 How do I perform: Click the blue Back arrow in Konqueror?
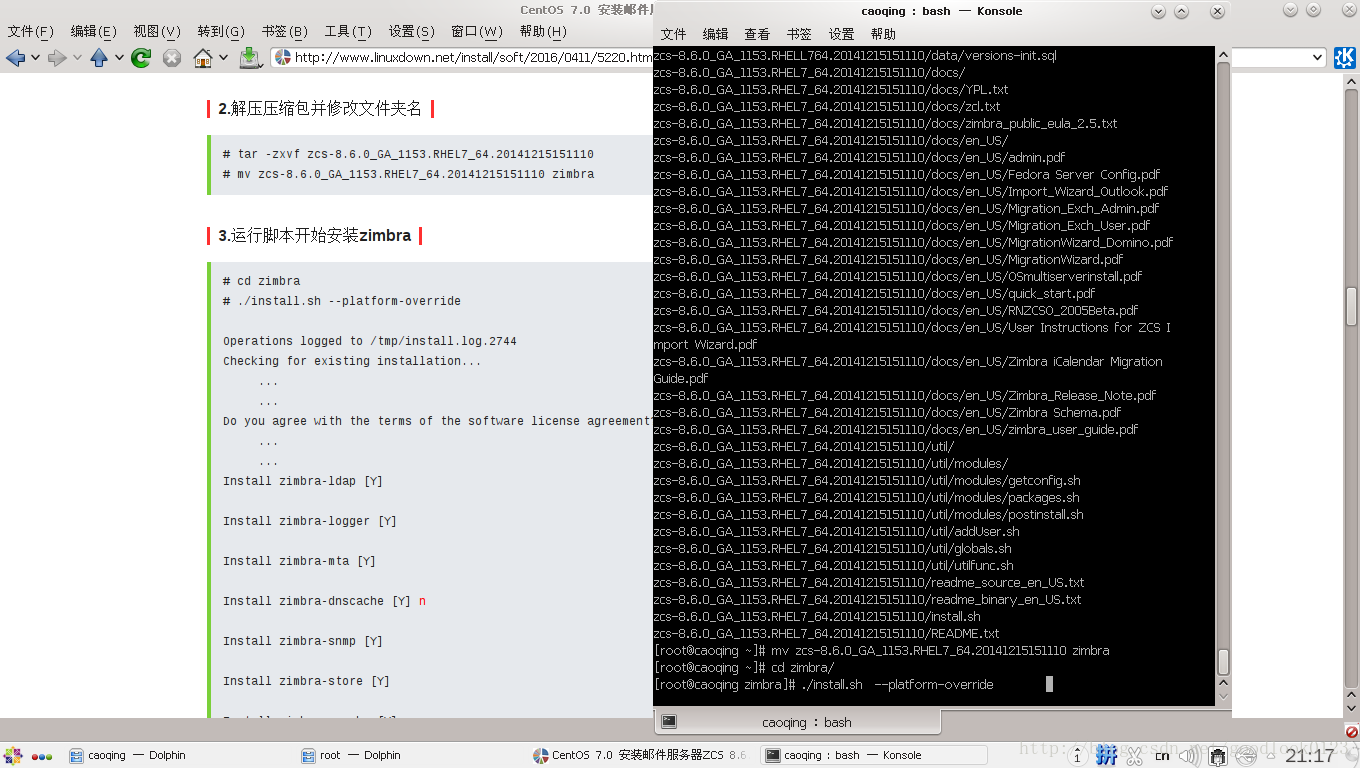[15, 58]
